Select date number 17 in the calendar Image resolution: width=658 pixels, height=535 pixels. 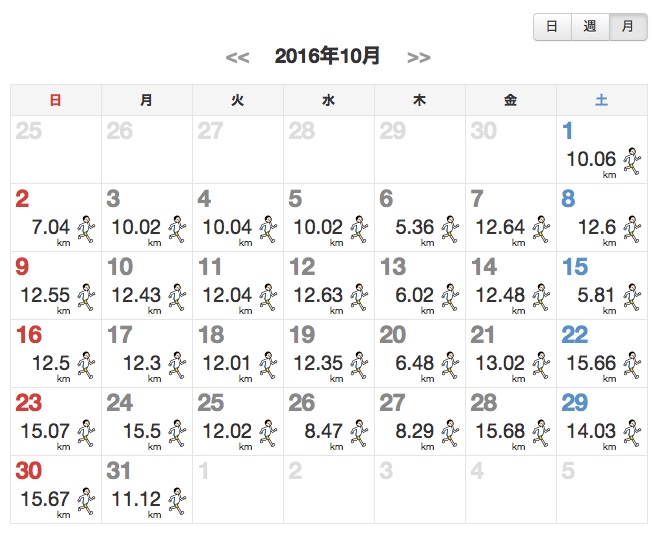click(x=119, y=336)
